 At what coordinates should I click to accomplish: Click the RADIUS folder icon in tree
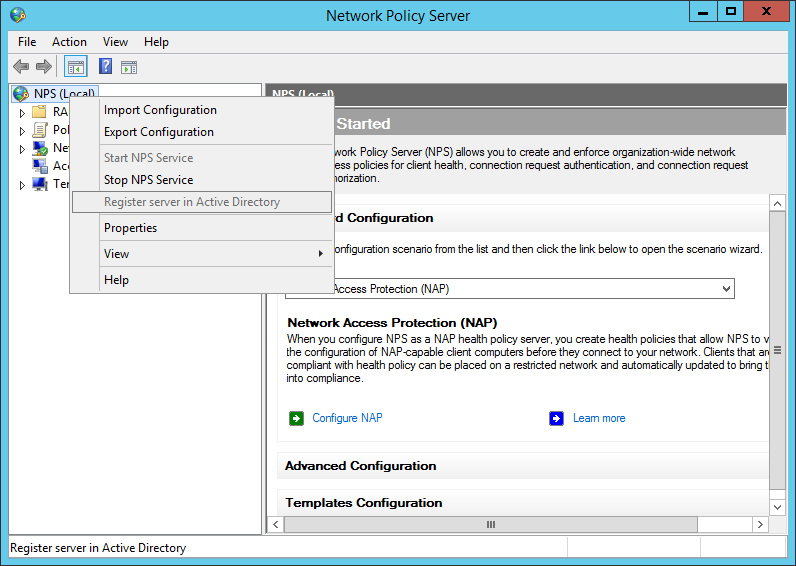click(x=39, y=112)
